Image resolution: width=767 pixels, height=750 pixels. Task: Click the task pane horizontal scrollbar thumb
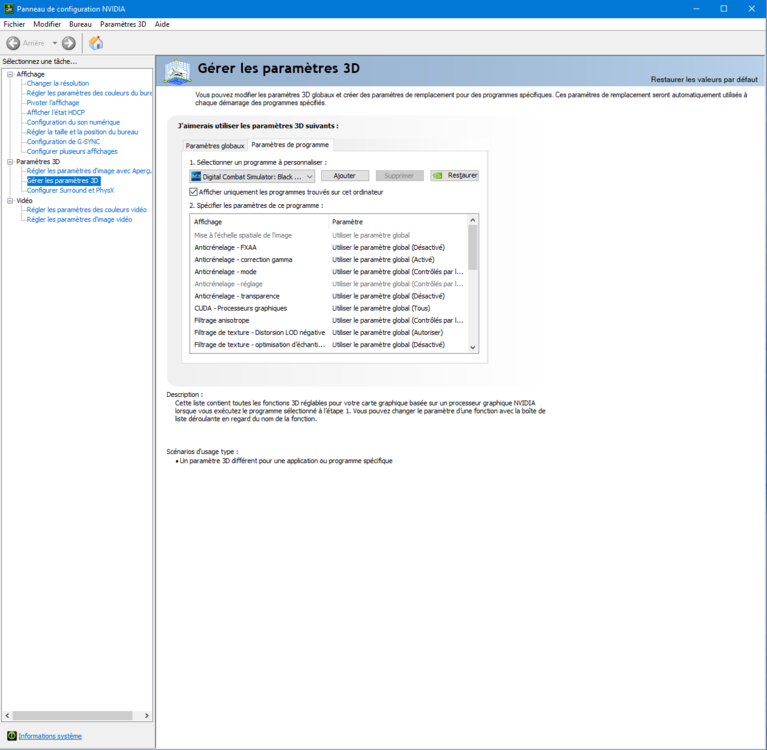72,715
